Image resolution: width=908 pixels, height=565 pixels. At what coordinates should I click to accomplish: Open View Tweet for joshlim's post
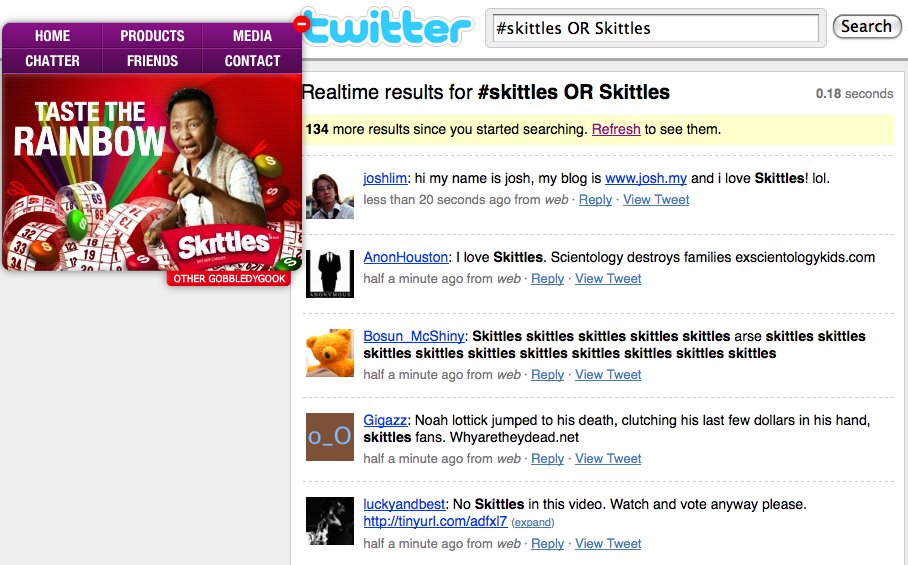tap(656, 199)
